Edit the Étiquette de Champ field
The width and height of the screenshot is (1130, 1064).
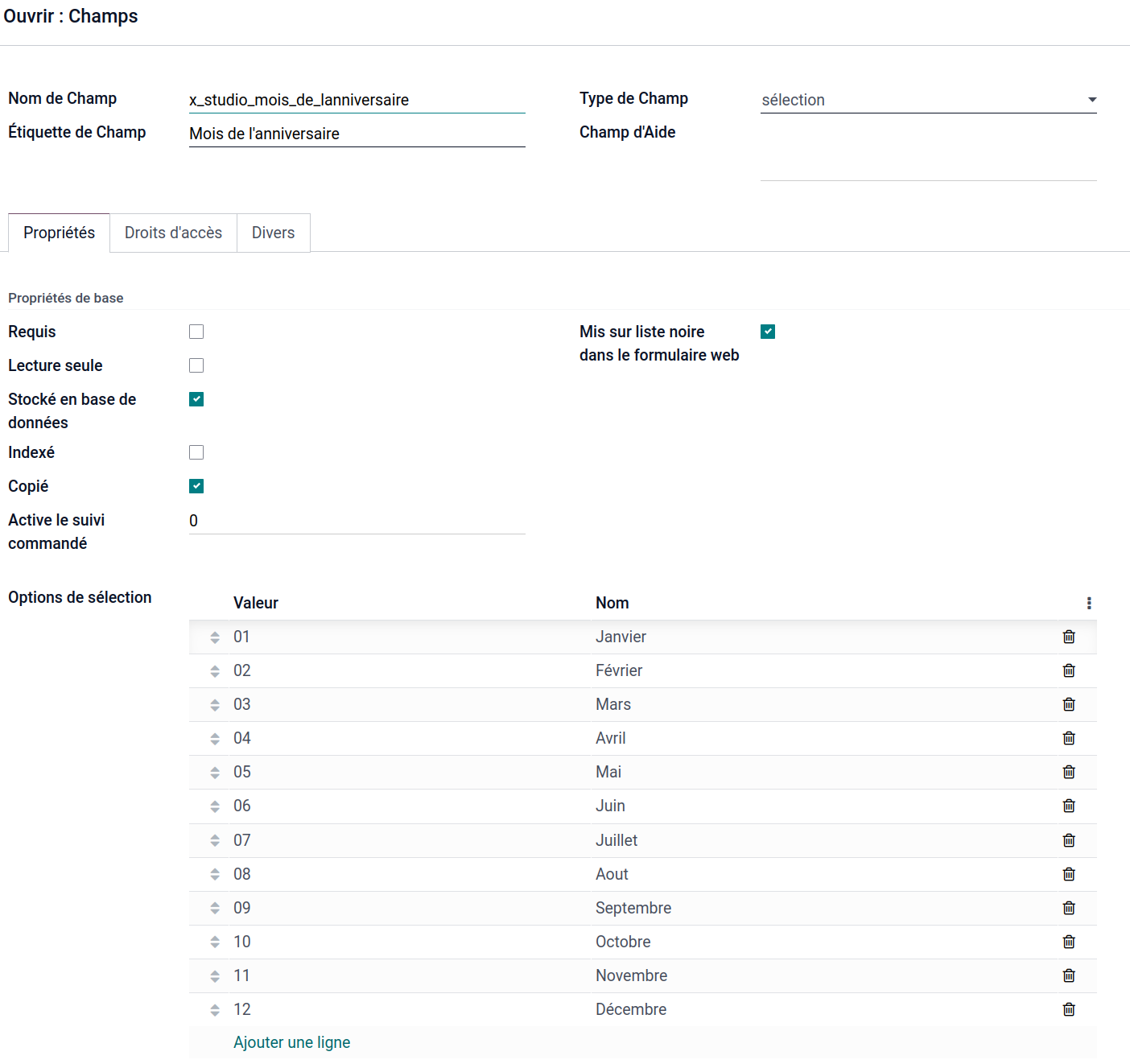point(357,134)
